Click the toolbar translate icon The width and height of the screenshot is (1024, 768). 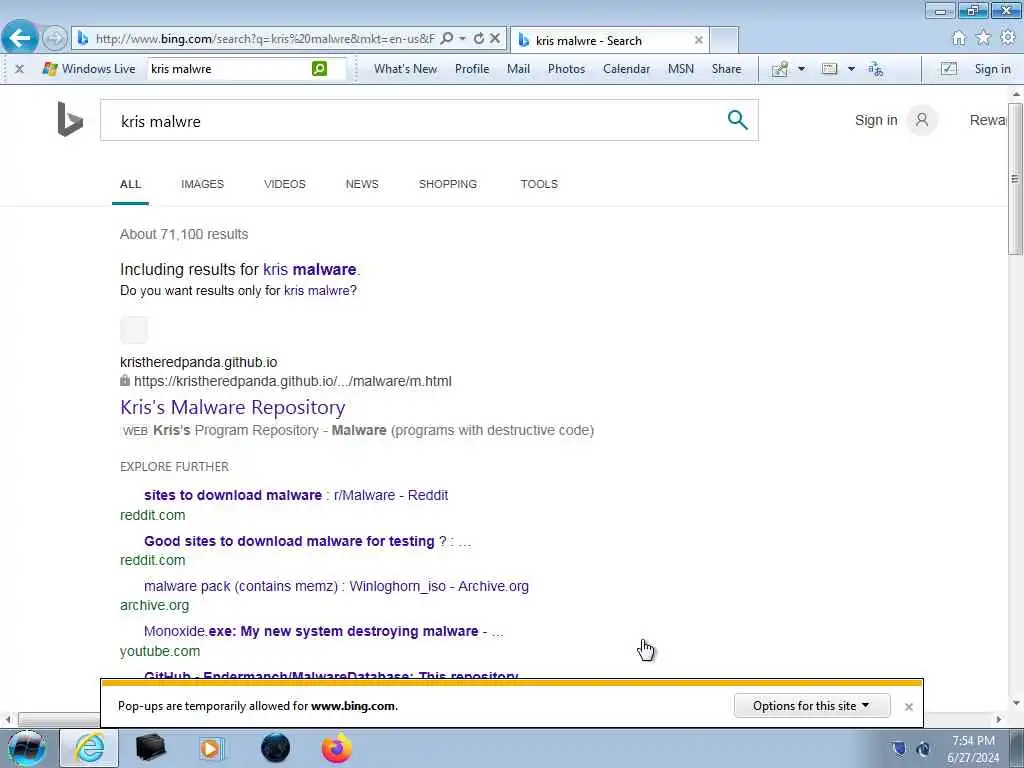click(875, 69)
